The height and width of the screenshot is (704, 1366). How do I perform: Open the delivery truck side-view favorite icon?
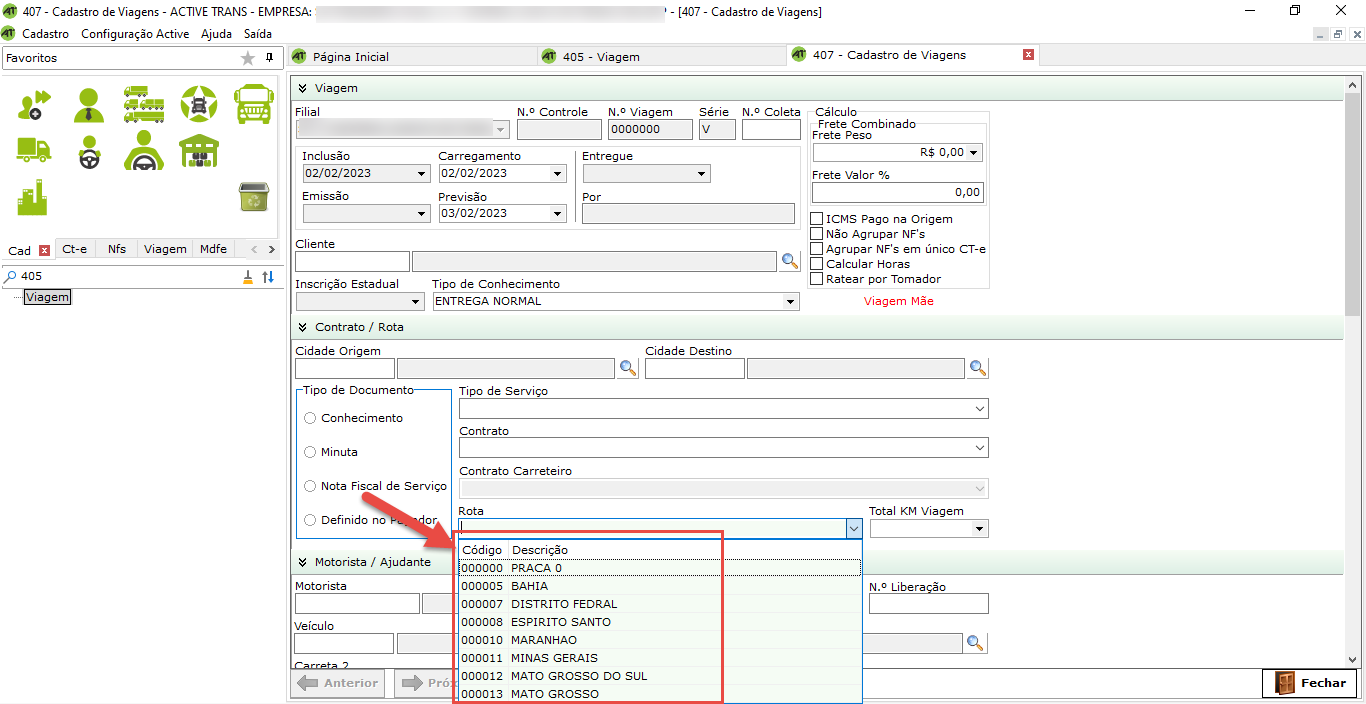pyautogui.click(x=34, y=150)
